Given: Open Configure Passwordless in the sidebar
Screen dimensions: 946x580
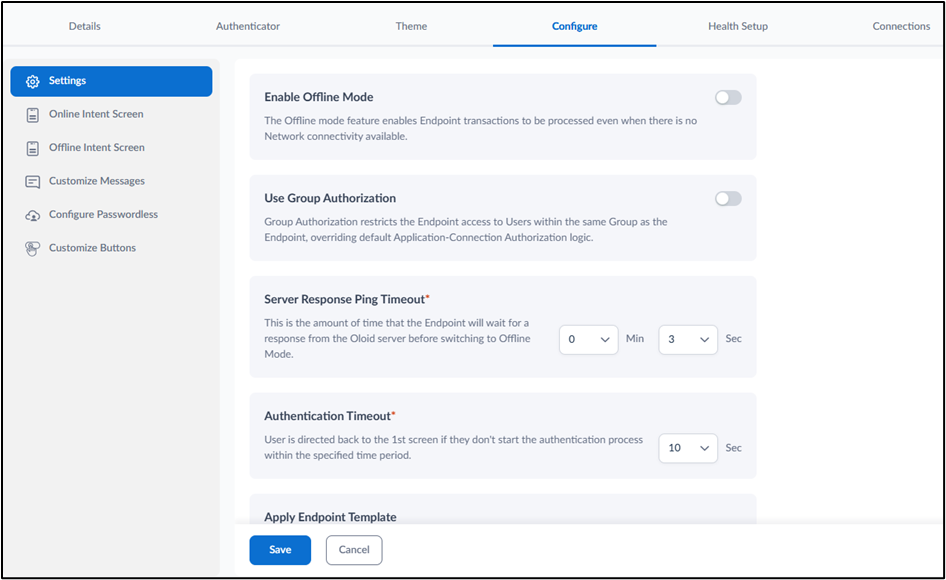Looking at the screenshot, I should pos(111,214).
